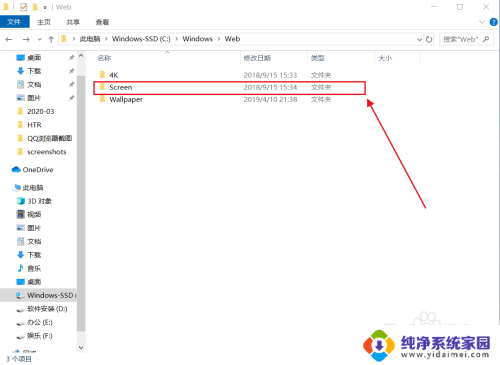Open 3D 对象 under 此电脑
The height and width of the screenshot is (365, 500).
pyautogui.click(x=39, y=201)
